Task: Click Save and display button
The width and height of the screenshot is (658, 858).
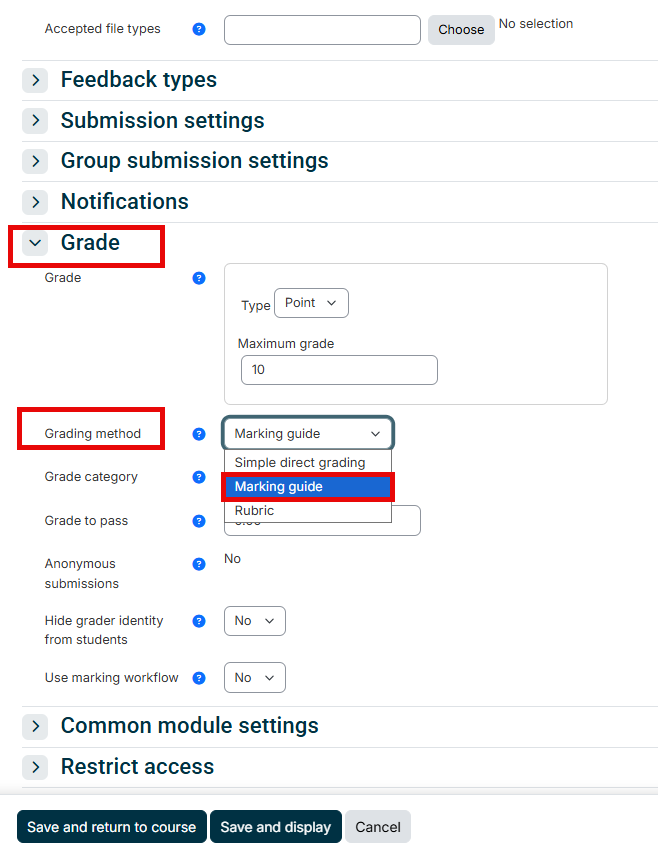Action: 275,827
